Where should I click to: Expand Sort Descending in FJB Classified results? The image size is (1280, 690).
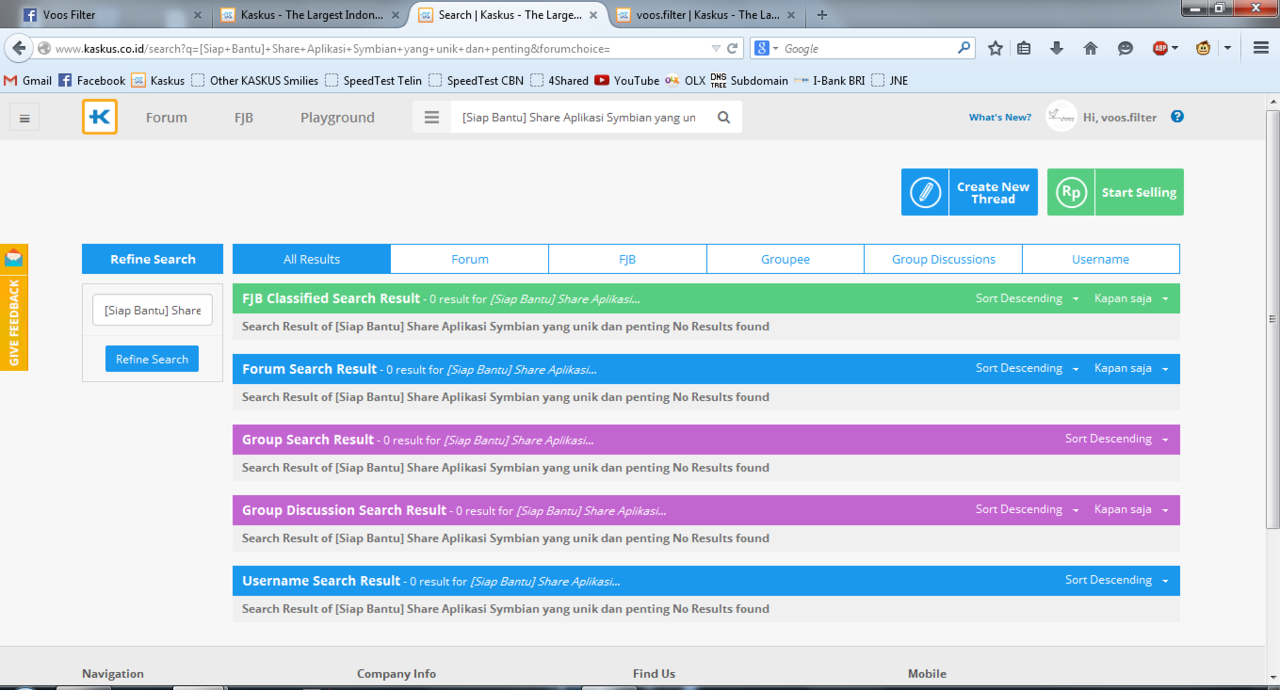(1027, 298)
